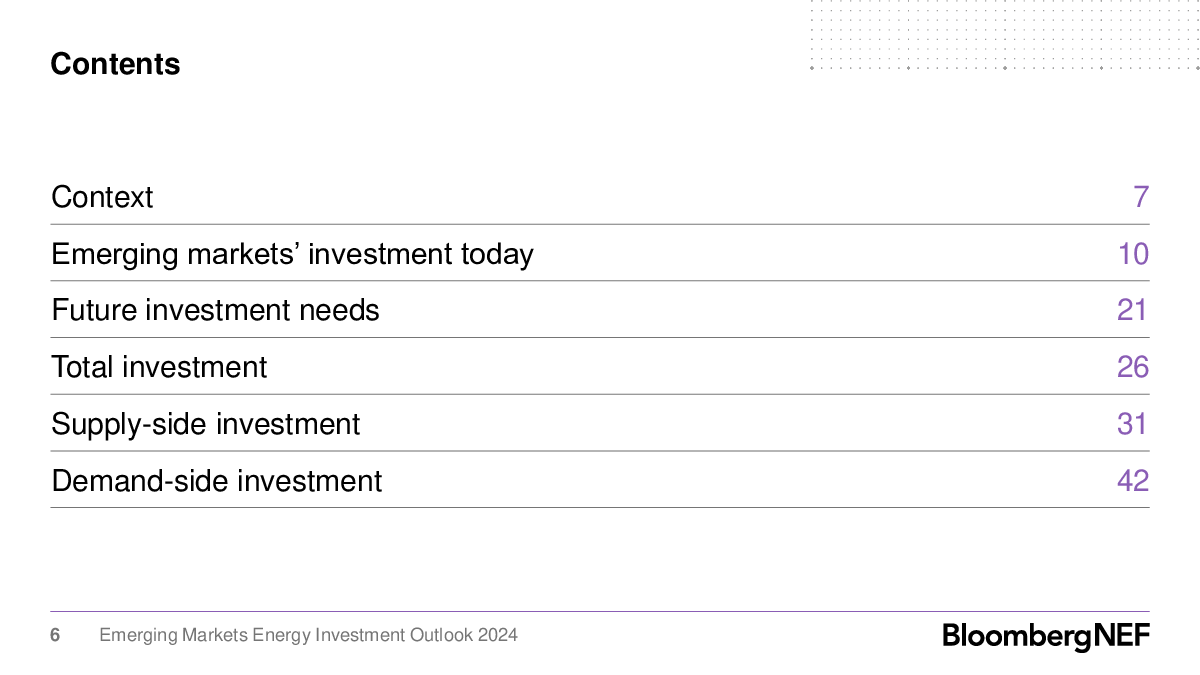1200x675 pixels.
Task: Click page number 7 for Context
Action: point(1141,197)
